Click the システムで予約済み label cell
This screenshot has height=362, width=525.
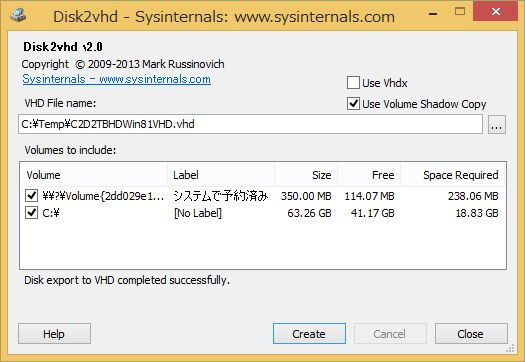(221, 196)
